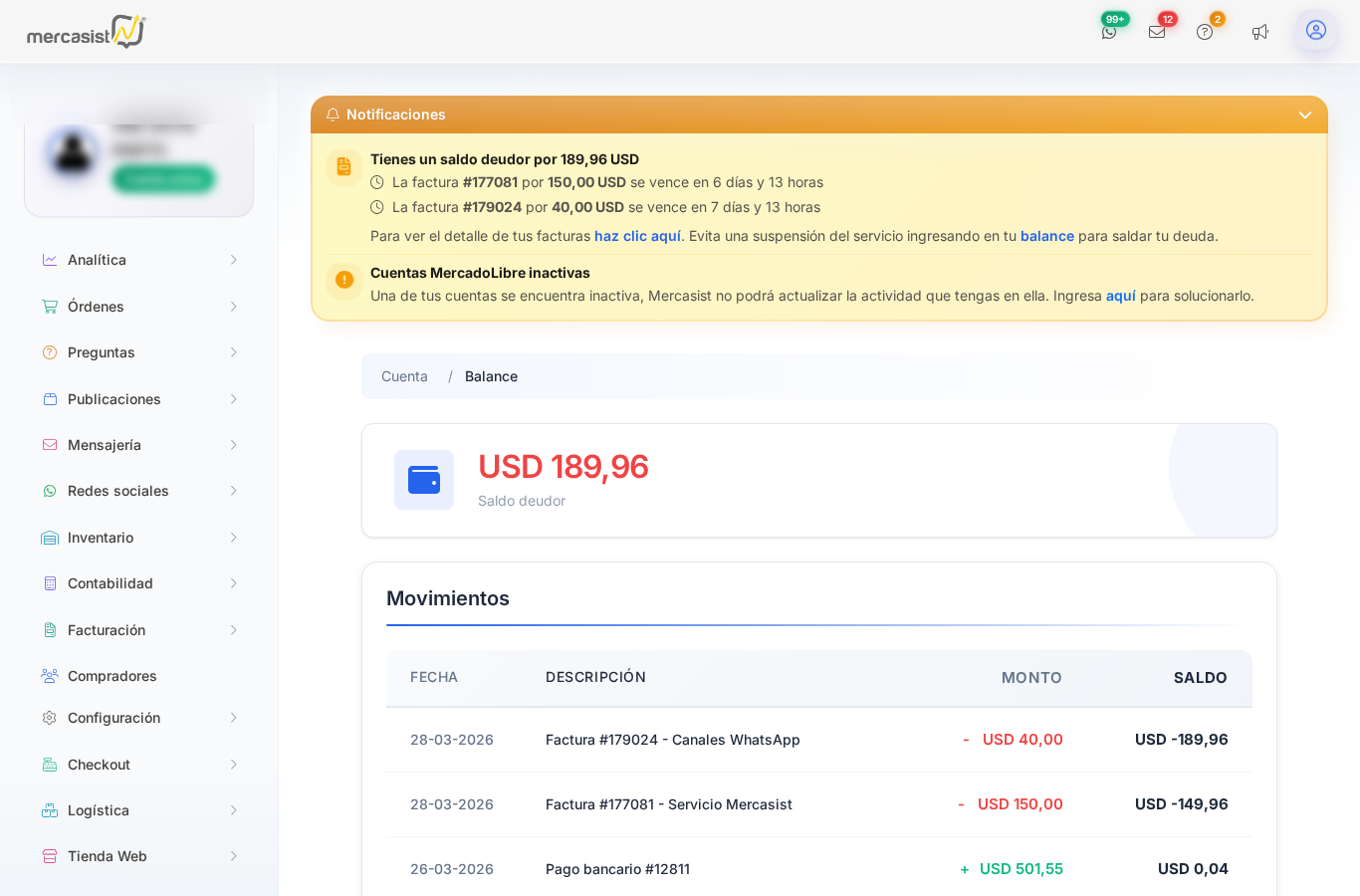Image resolution: width=1360 pixels, height=896 pixels.
Task: Click the Mercasist logo
Action: 86,32
